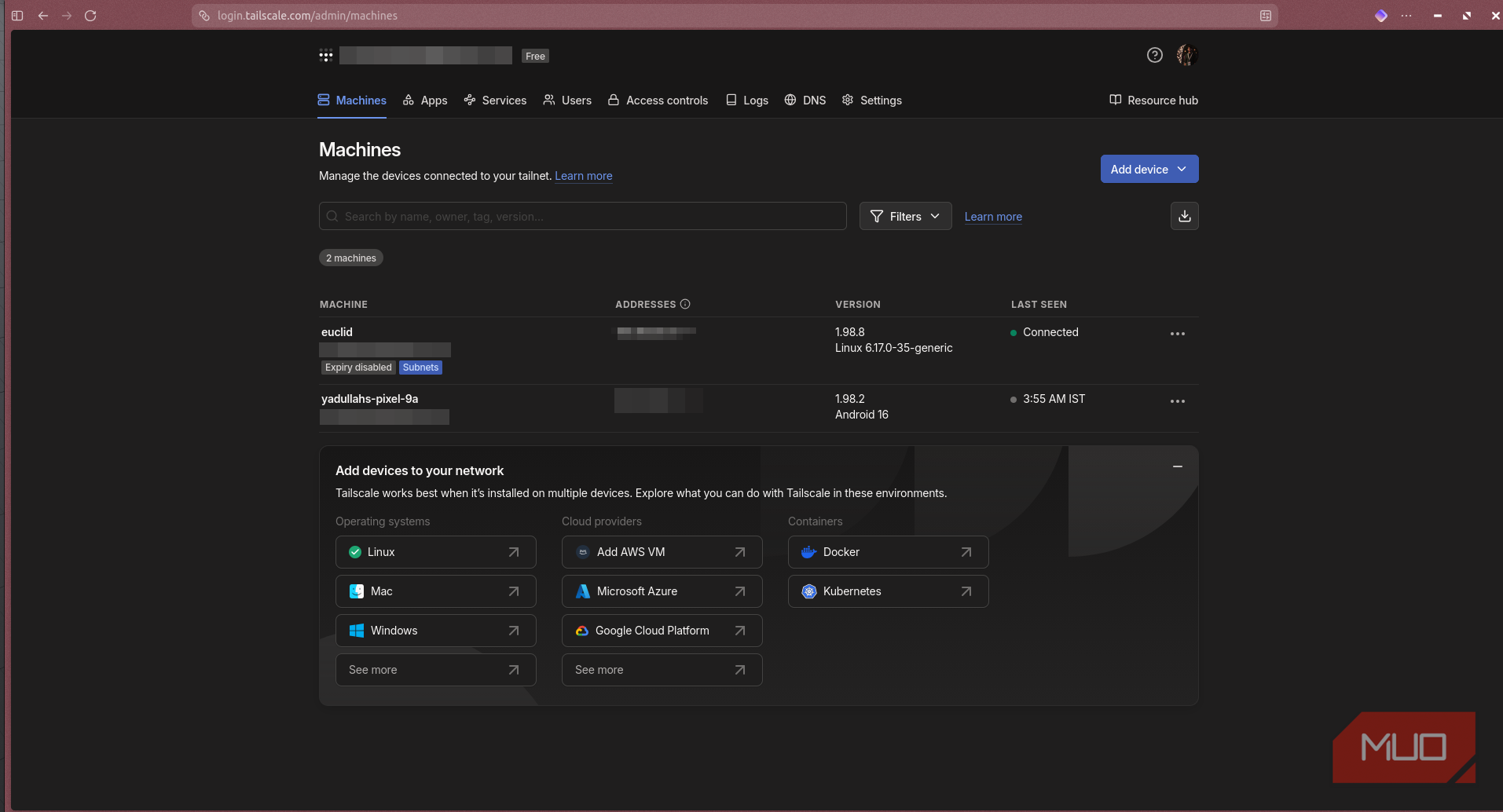Open the browser extension diamond icon
Viewport: 1503px width, 812px height.
(1380, 16)
